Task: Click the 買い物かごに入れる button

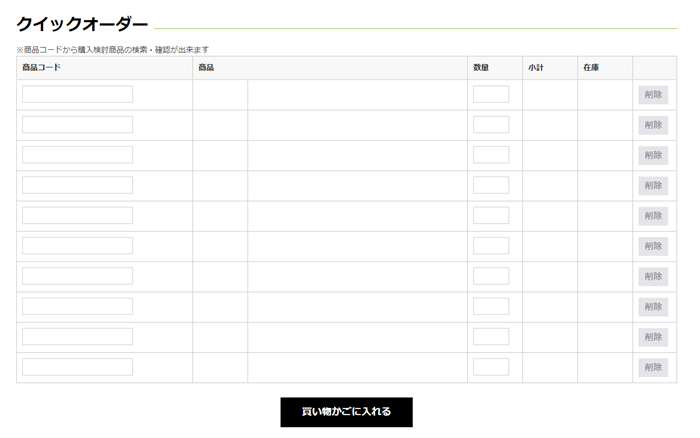Action: tap(346, 411)
